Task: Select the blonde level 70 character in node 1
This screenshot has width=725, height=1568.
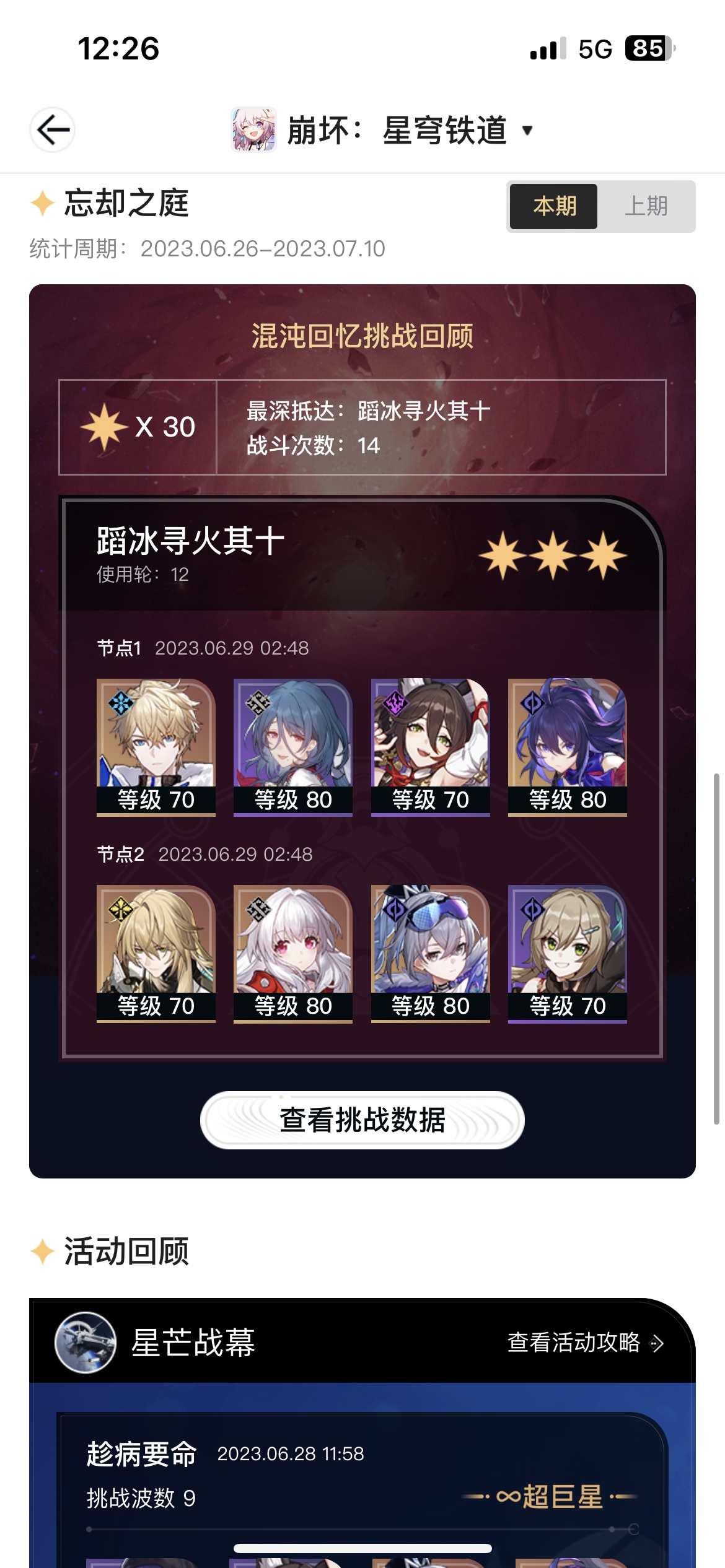Action: click(x=156, y=747)
